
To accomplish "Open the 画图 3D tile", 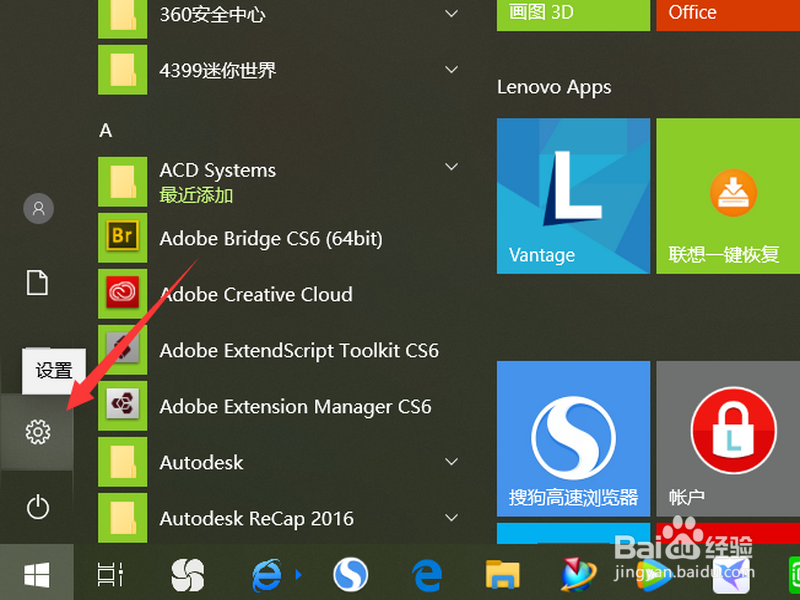I will [573, 14].
